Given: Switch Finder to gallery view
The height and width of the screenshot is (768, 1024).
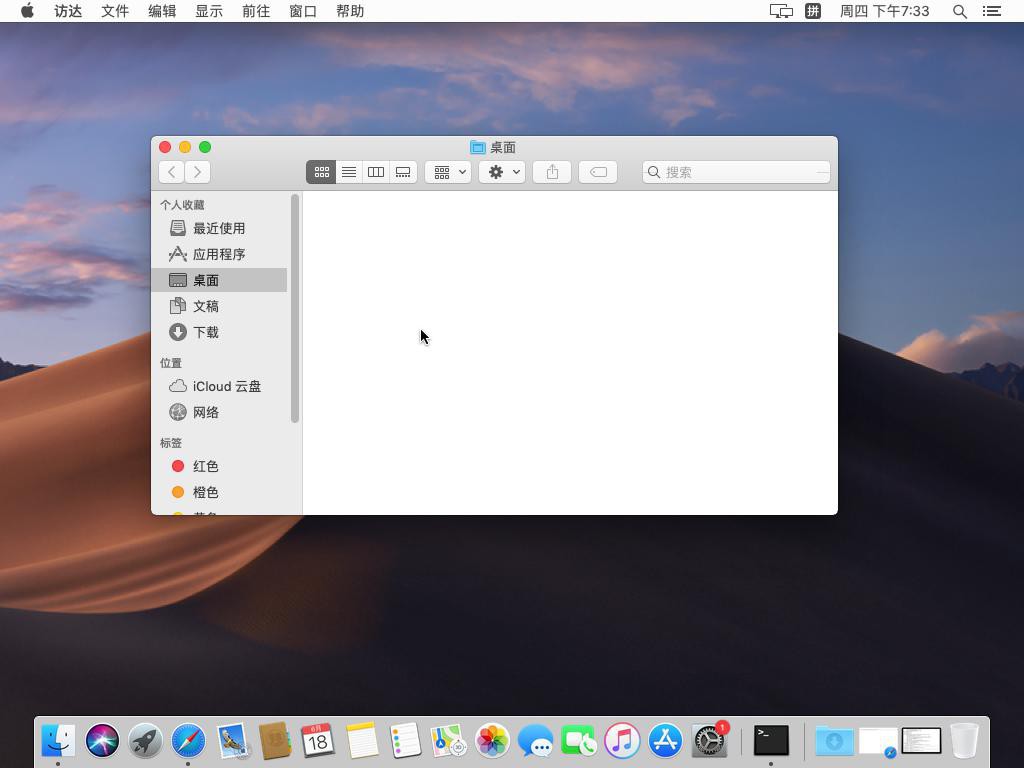Looking at the screenshot, I should 403,172.
